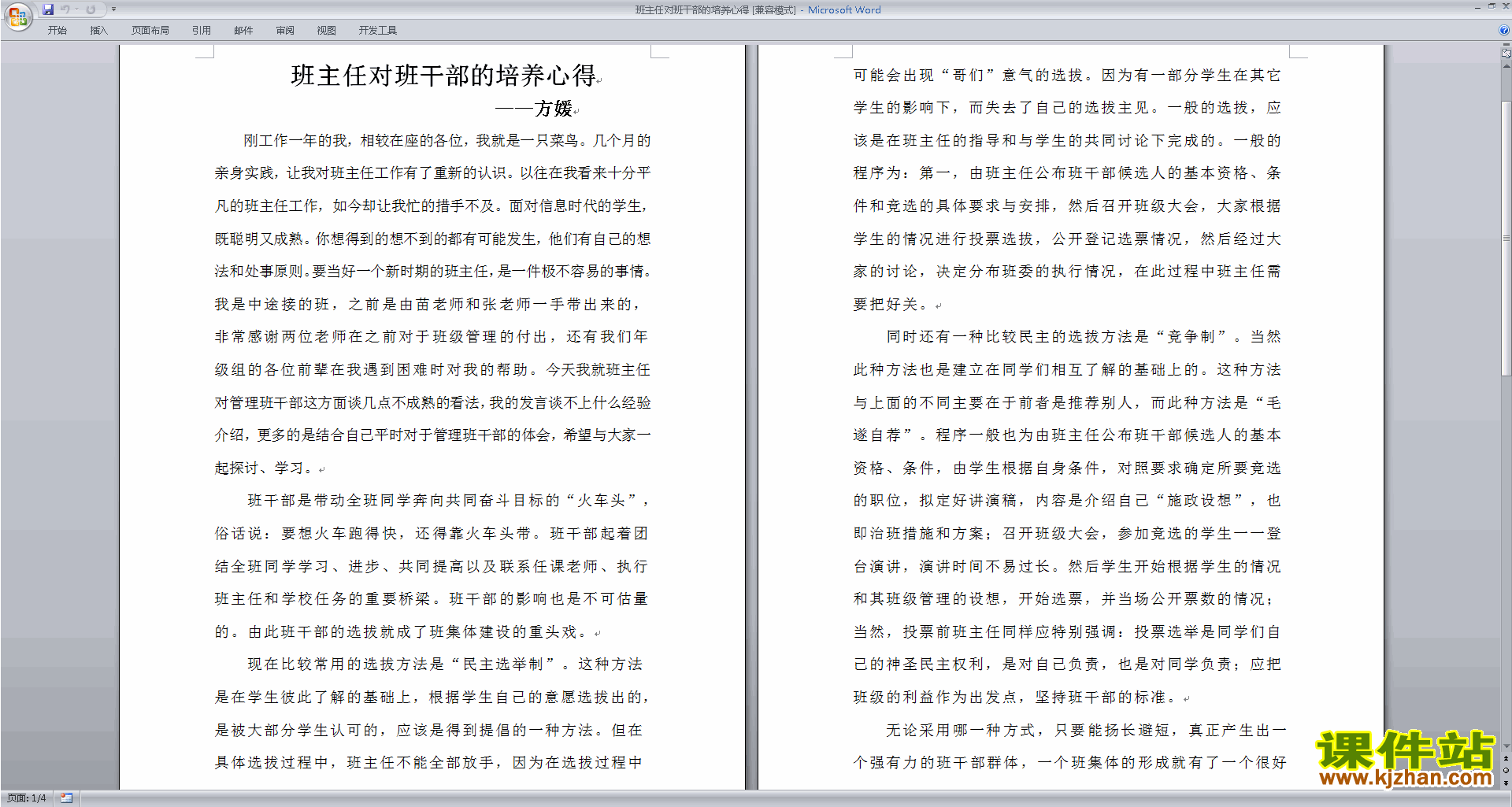1512x807 pixels.
Task: Click the split-window handle above the ruler icon
Action: pos(1506,46)
